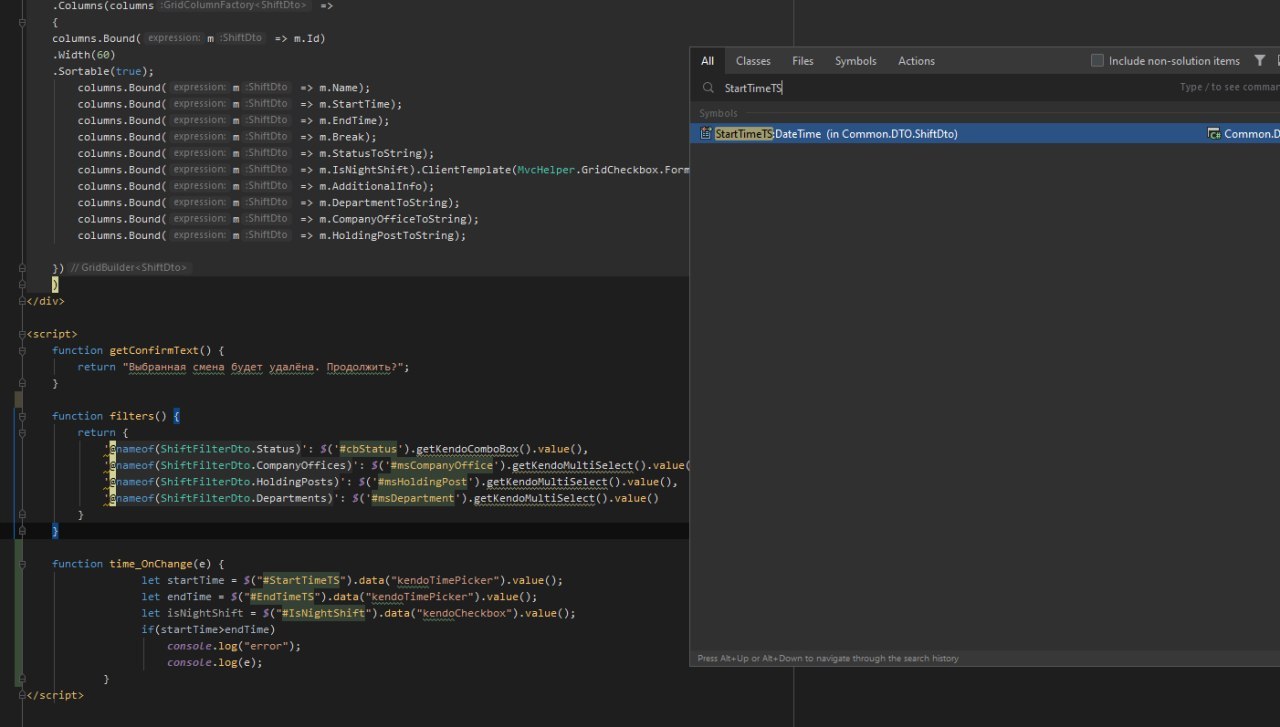Screen dimensions: 1280x727
Task: Open the search results filter funnel icon
Action: (1260, 61)
